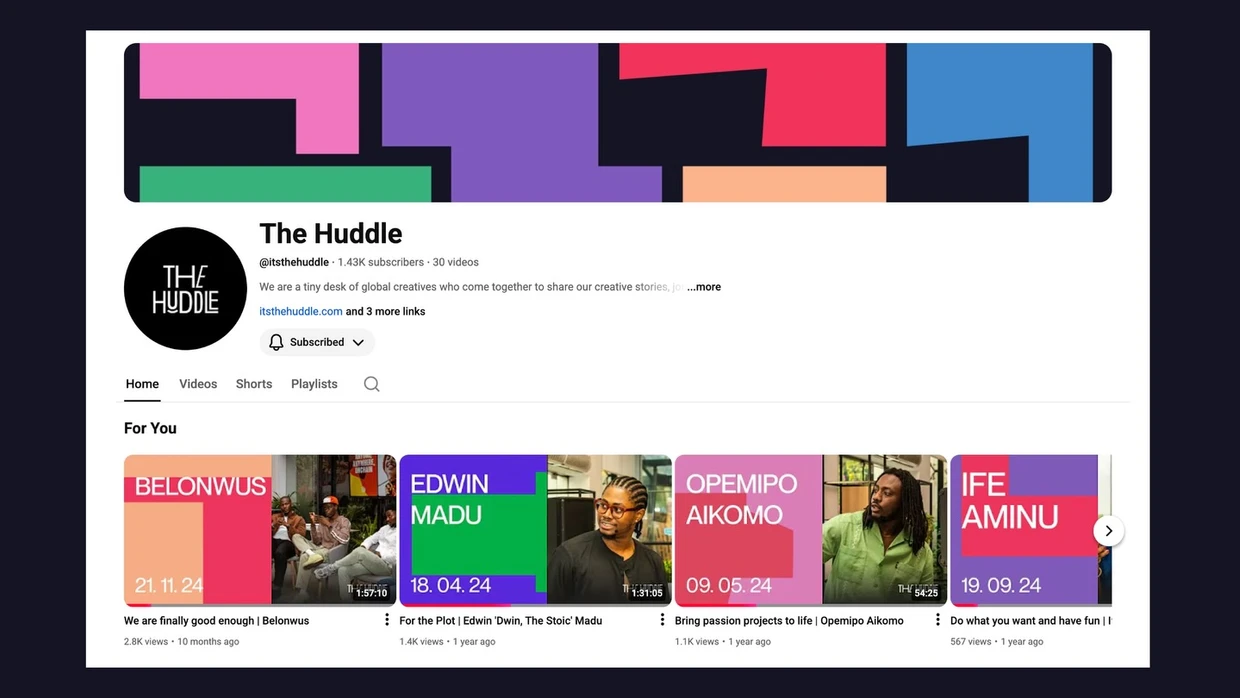Open the Subscribed notification dropdown
The image size is (1240, 698).
click(x=317, y=342)
